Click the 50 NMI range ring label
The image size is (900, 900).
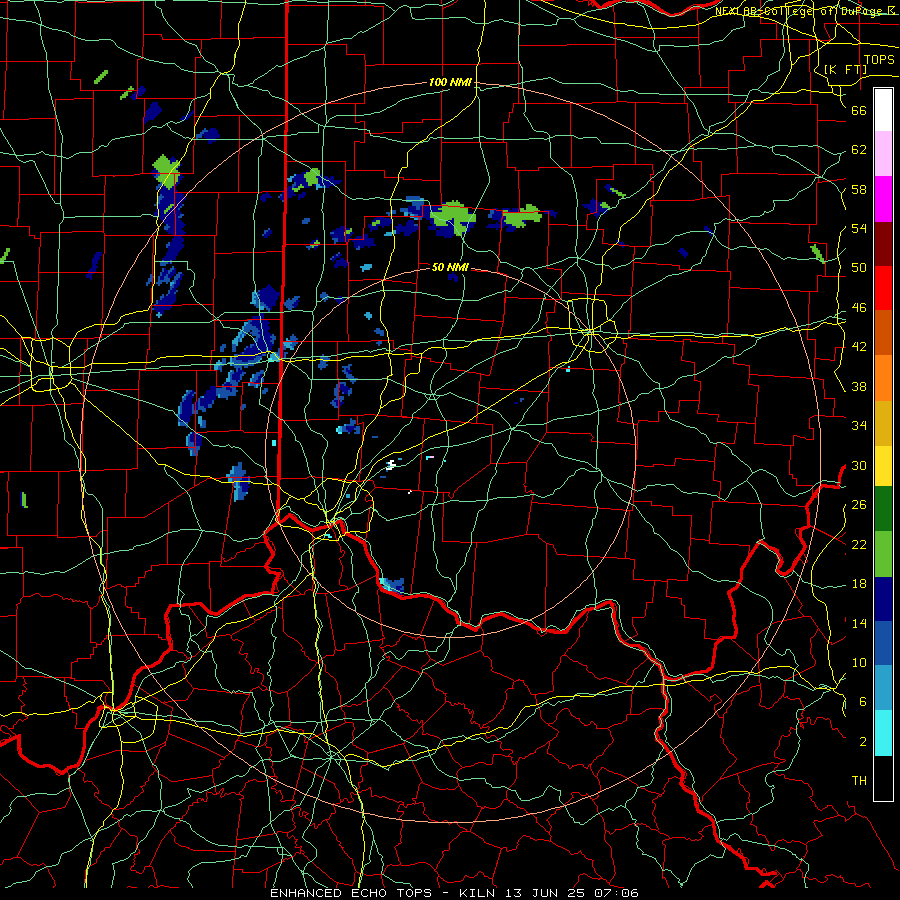(x=450, y=267)
